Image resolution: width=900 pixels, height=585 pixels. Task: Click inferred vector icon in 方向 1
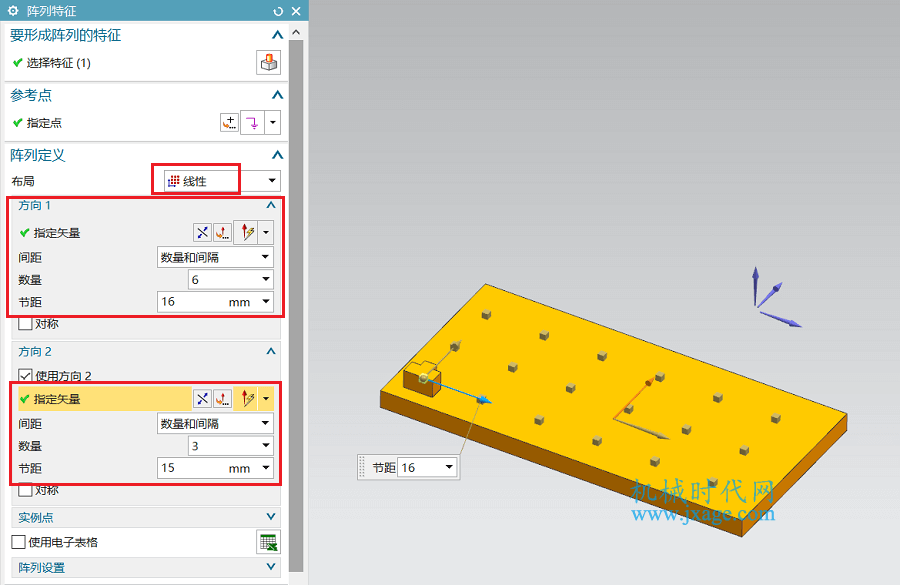(x=247, y=233)
